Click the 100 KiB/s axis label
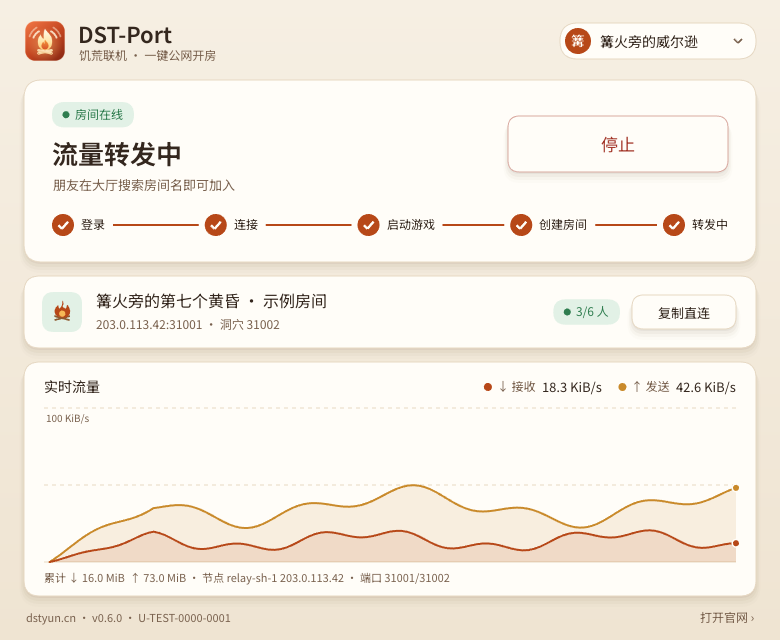780x640 pixels. [68, 419]
